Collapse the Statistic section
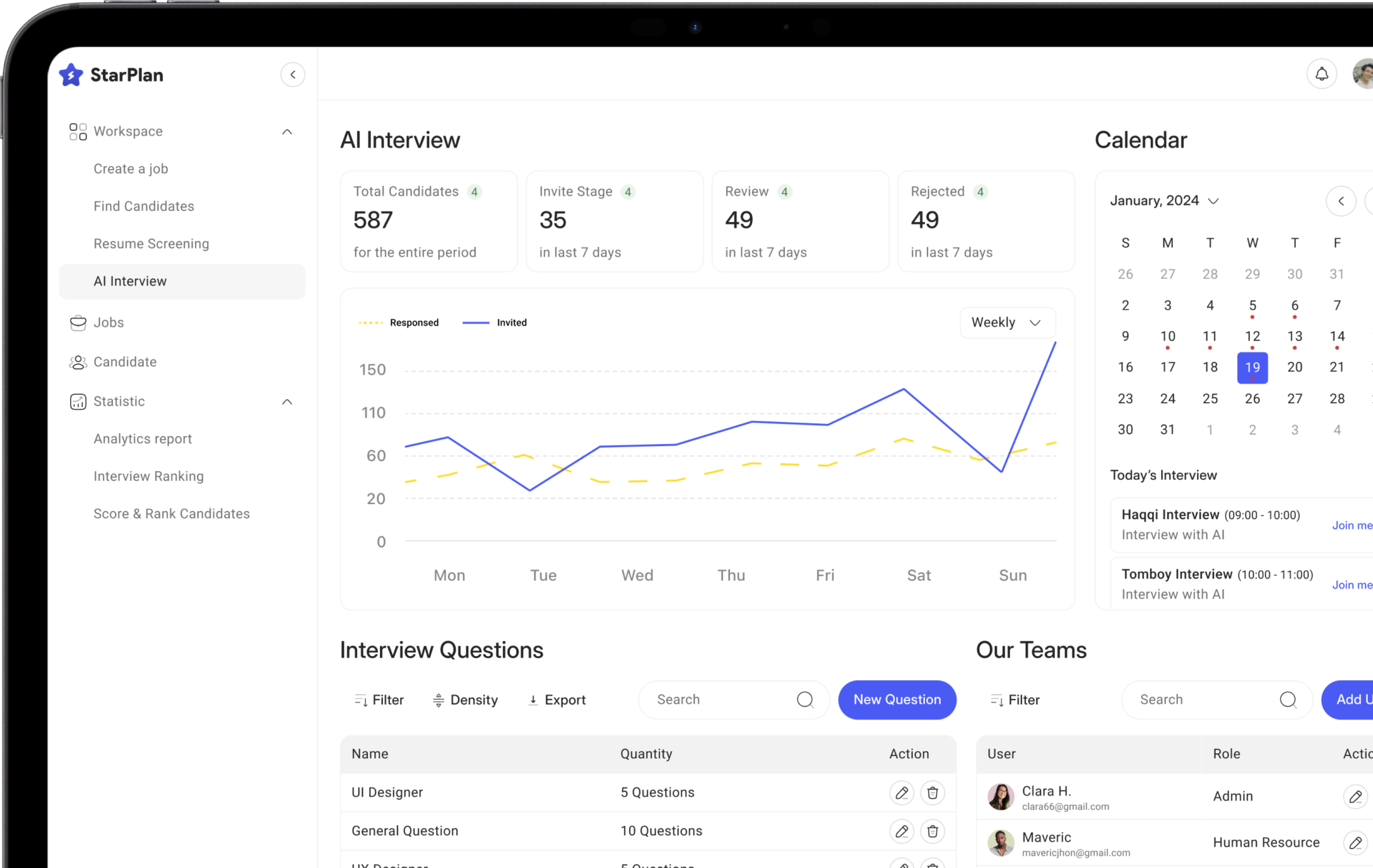This screenshot has height=868, width=1373. coord(287,402)
